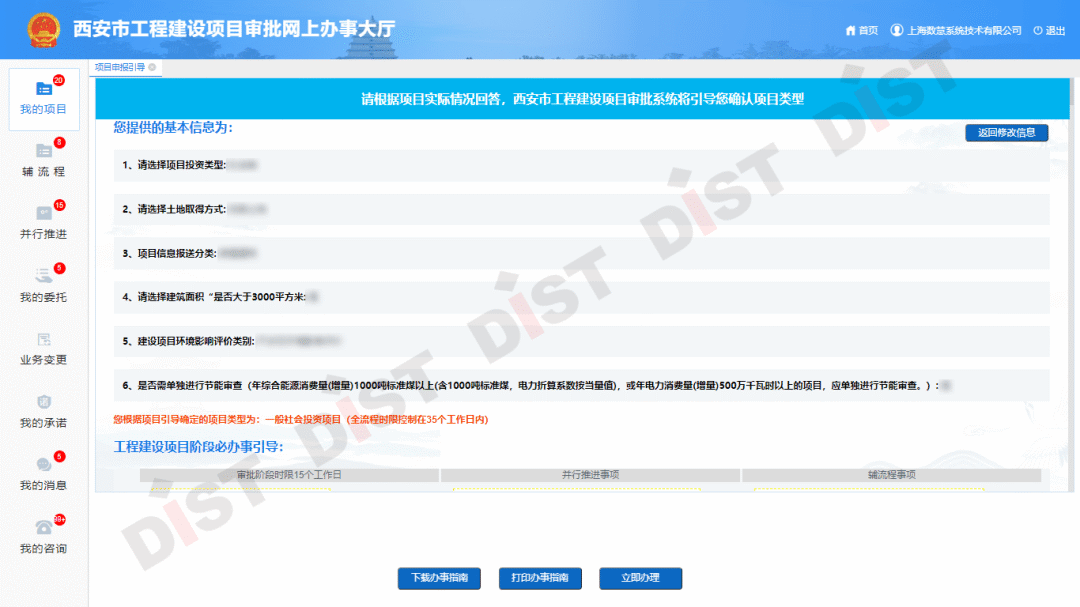Click the 退出 logout link
1080x607 pixels.
click(x=1049, y=31)
